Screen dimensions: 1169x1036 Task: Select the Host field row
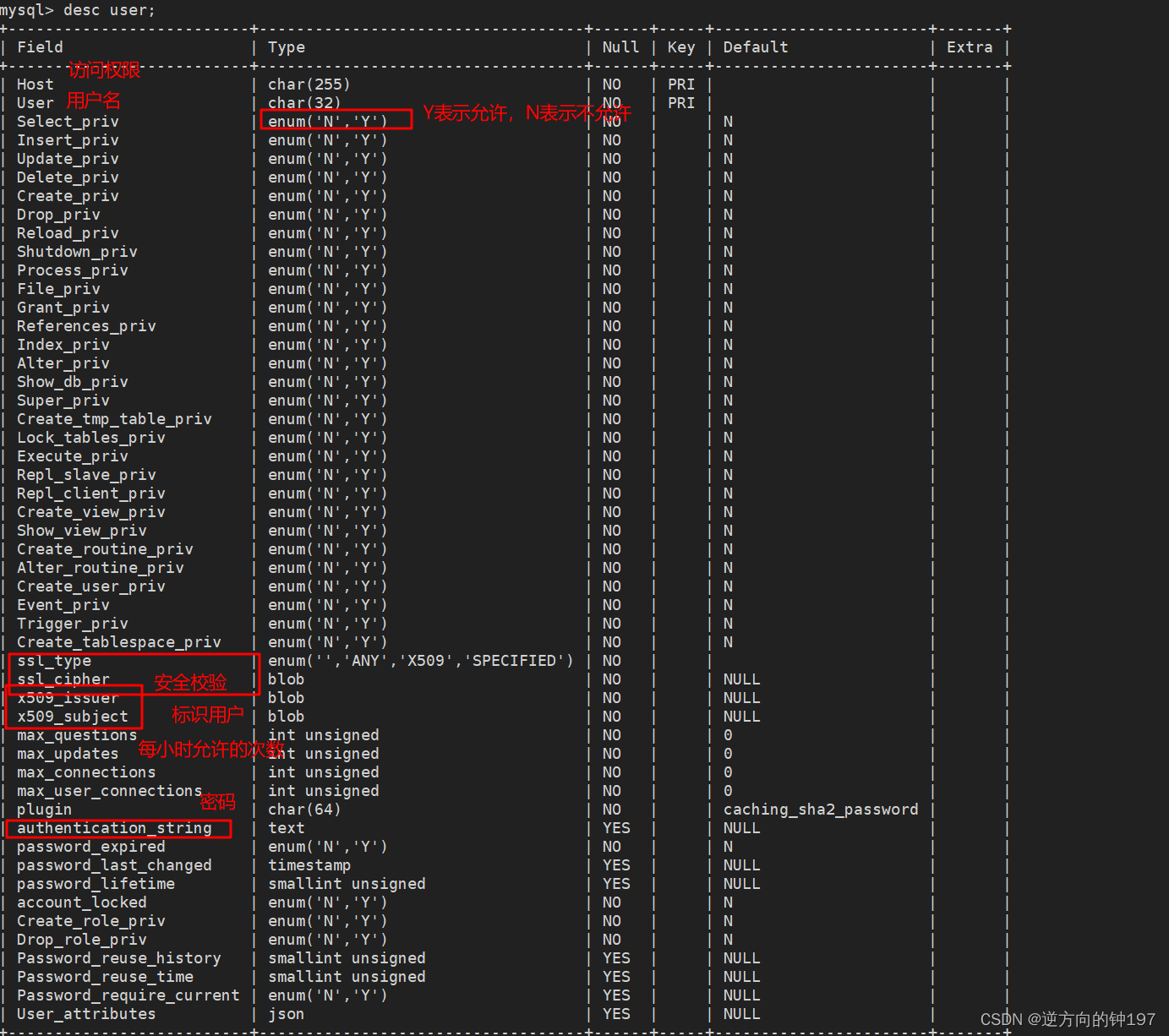35,84
